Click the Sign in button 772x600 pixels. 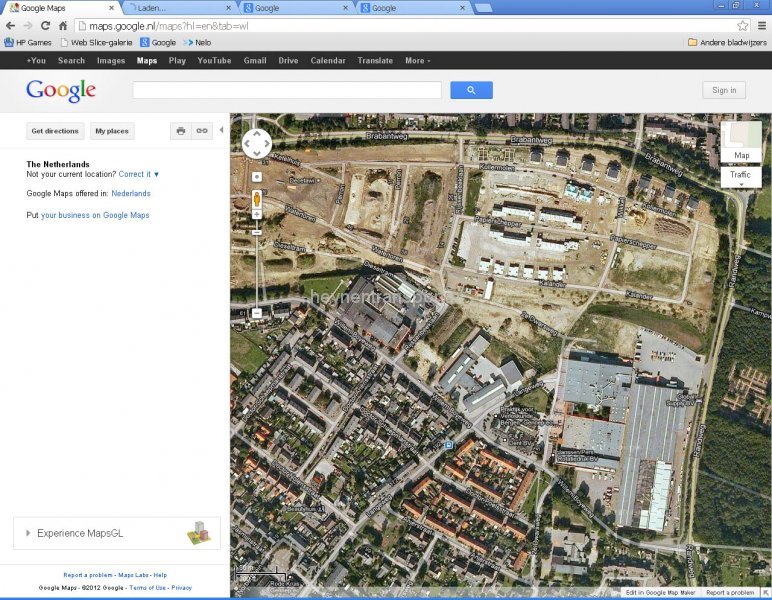[x=724, y=90]
